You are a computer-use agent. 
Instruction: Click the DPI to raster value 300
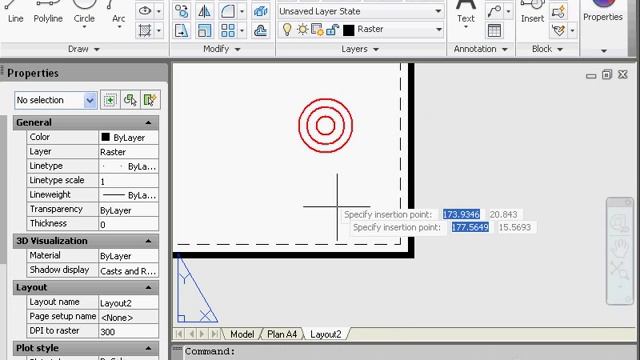[129, 331]
